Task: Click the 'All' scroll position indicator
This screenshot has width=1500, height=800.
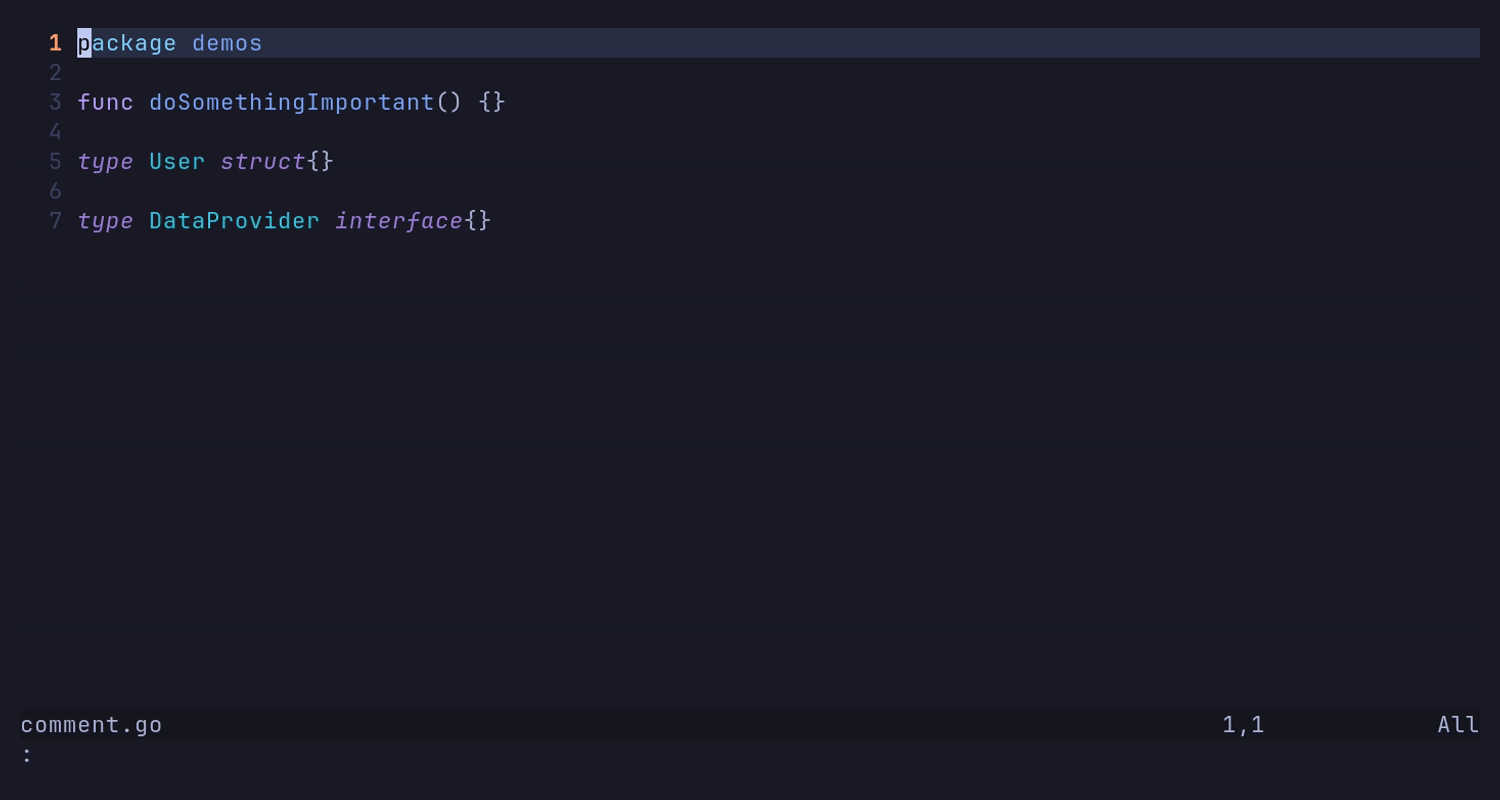Action: (1458, 725)
